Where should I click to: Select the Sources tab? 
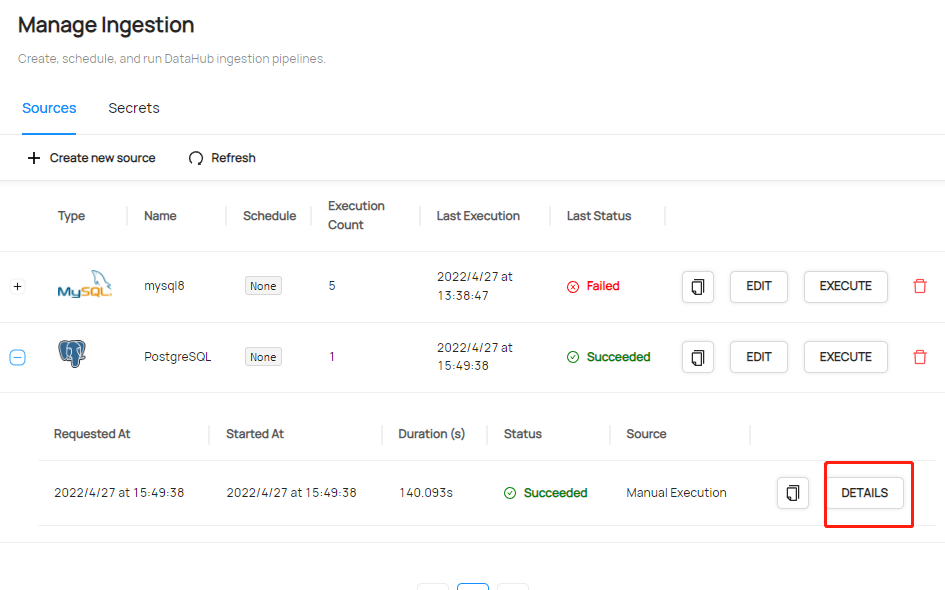click(48, 108)
